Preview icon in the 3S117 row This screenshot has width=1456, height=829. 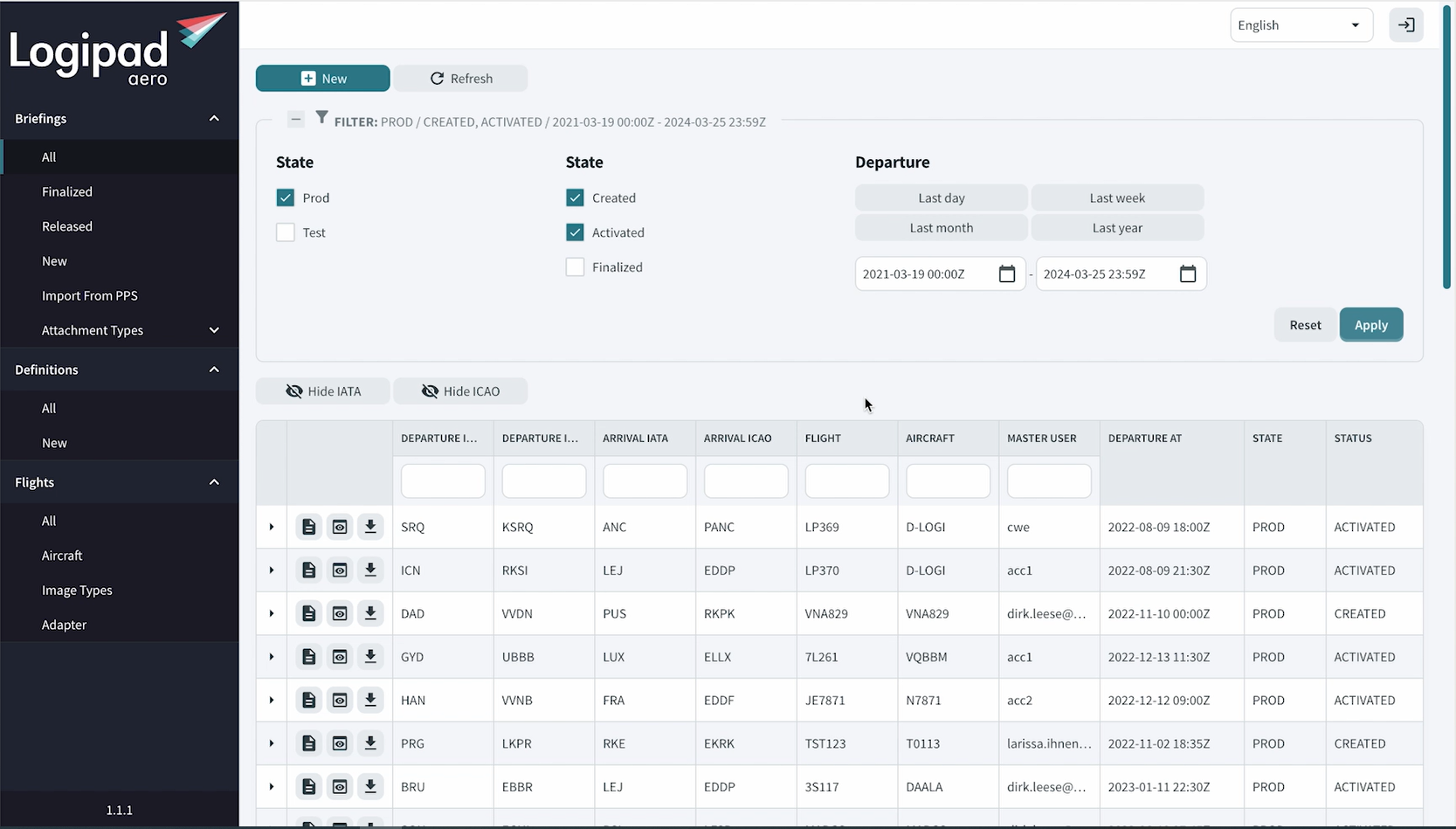pyautogui.click(x=340, y=787)
